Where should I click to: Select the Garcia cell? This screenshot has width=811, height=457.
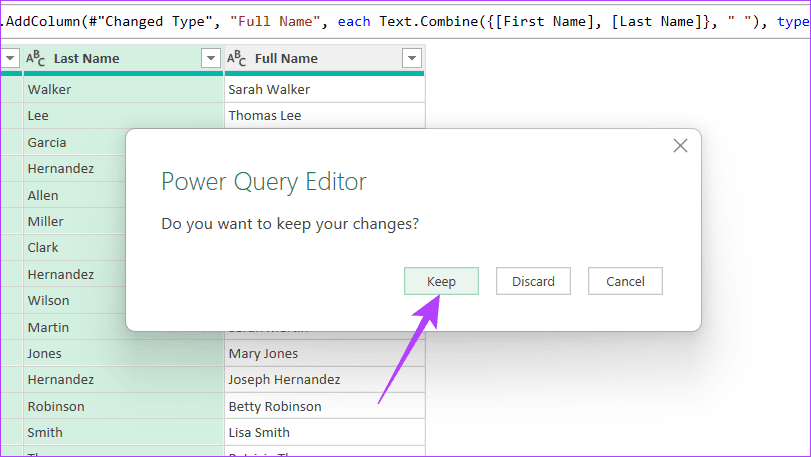[74, 143]
